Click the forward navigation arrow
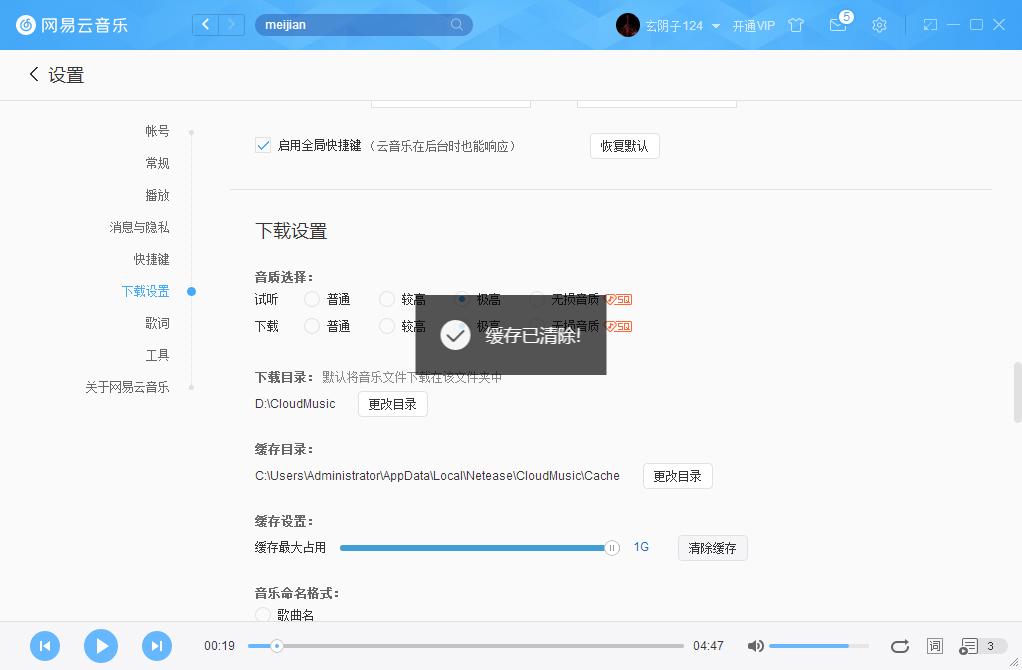 tap(231, 24)
